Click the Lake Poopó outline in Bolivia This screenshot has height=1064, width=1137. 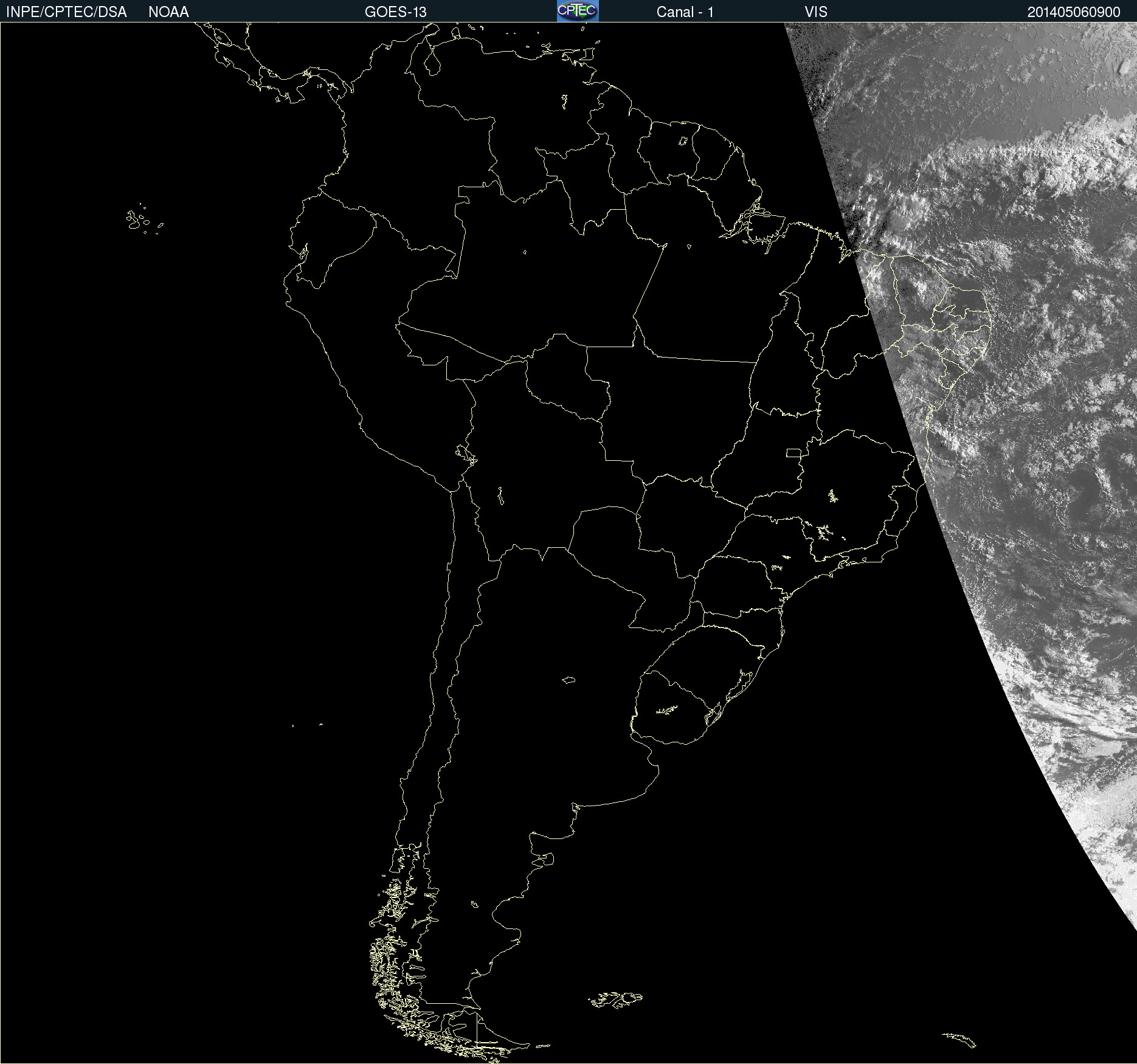click(500, 496)
